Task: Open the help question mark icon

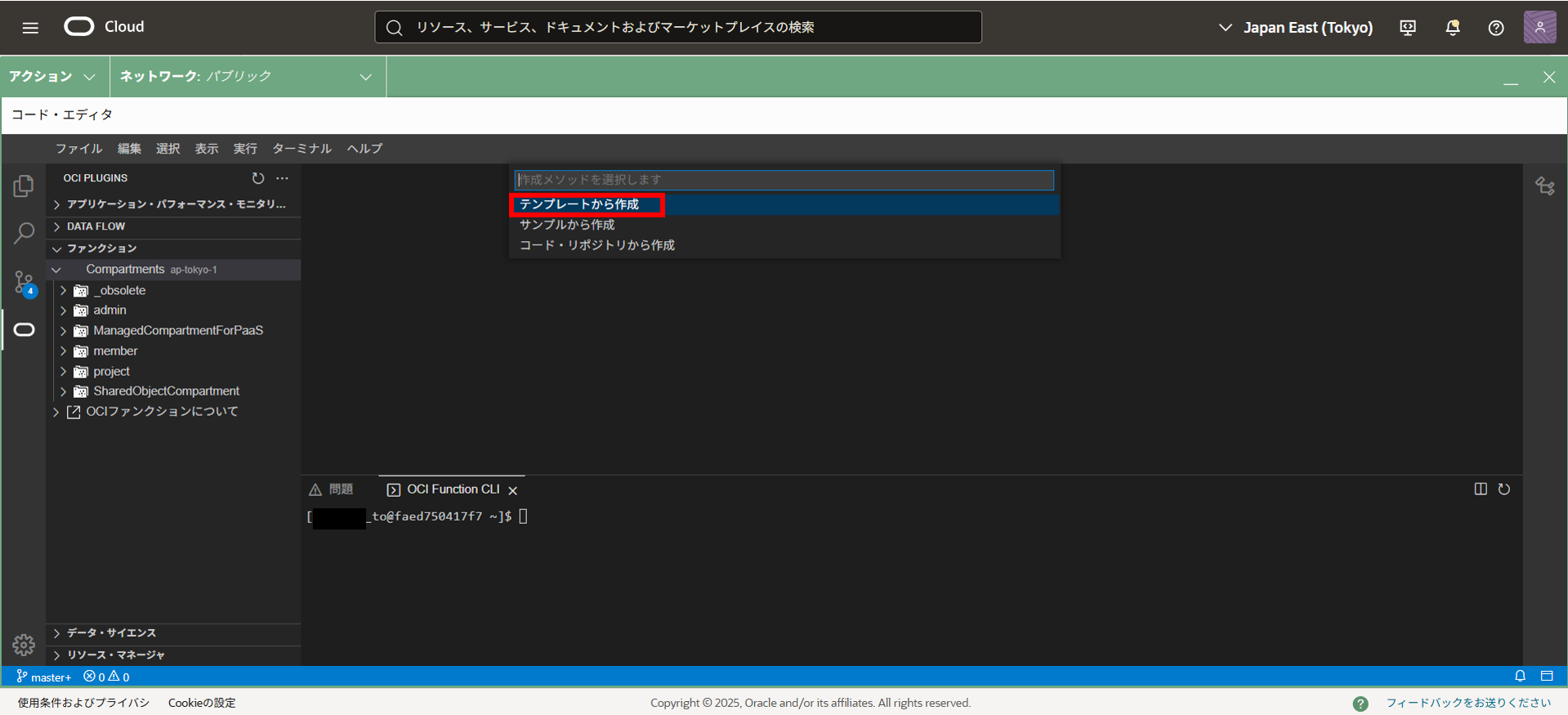Action: pos(1496,28)
